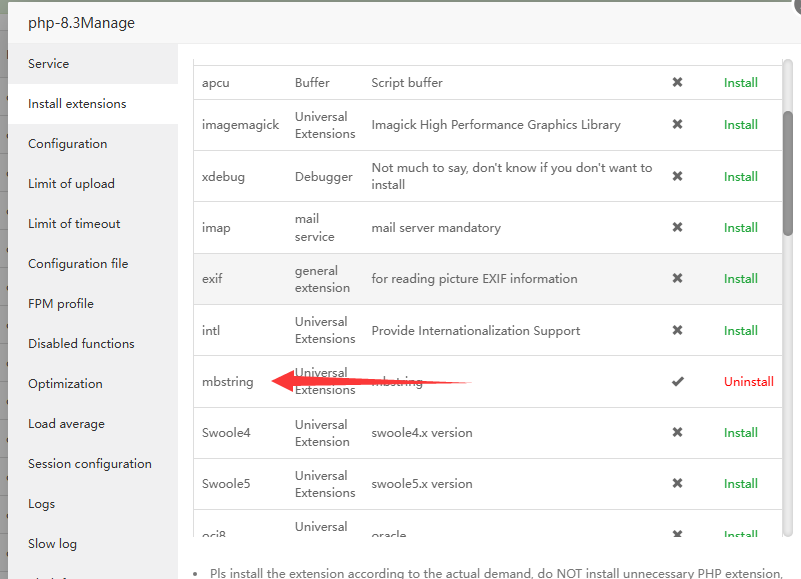Click the X status icon for xdebug
Viewport: 801px width, 579px height.
(677, 177)
